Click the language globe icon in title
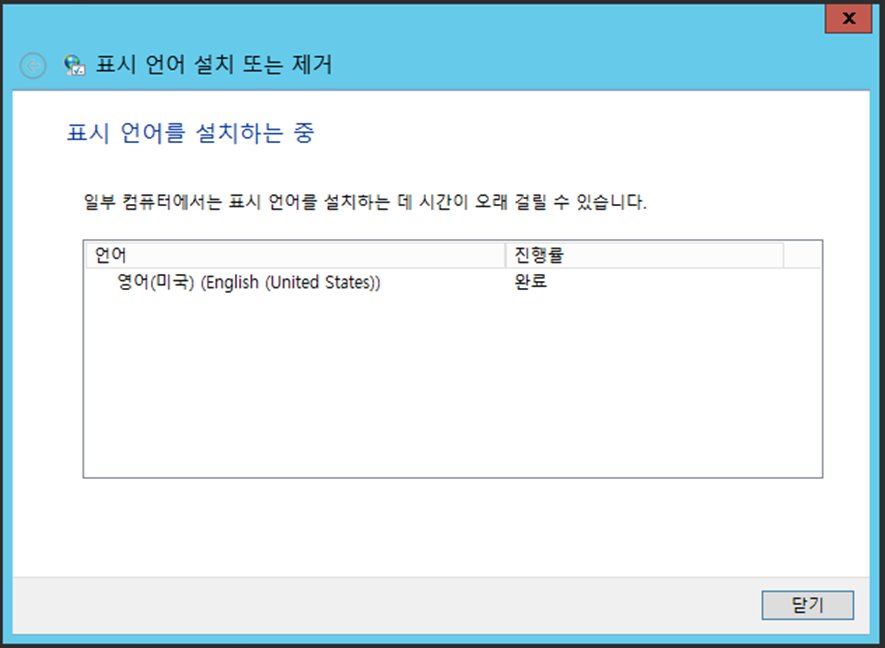This screenshot has width=885, height=648. point(74,65)
